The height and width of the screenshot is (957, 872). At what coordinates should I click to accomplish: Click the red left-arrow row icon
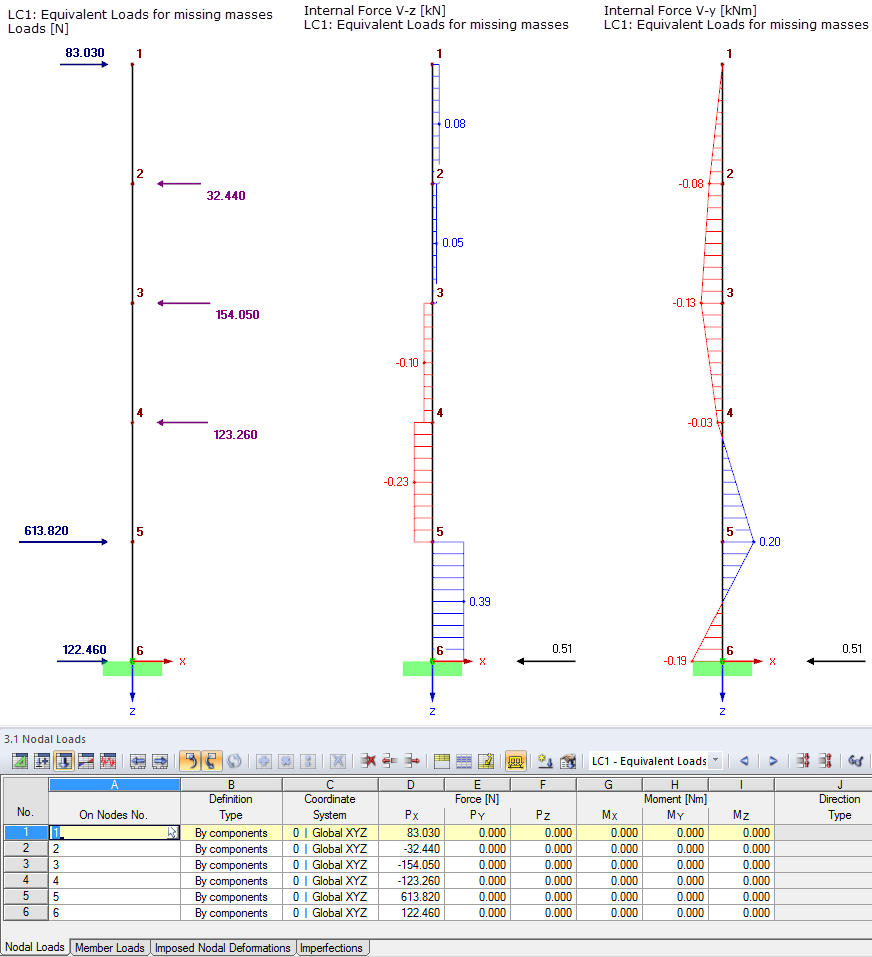pos(389,761)
